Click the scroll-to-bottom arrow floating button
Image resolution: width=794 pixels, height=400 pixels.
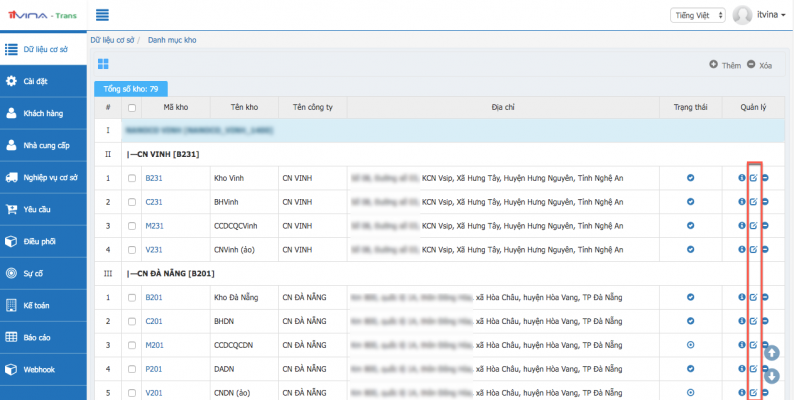771,377
